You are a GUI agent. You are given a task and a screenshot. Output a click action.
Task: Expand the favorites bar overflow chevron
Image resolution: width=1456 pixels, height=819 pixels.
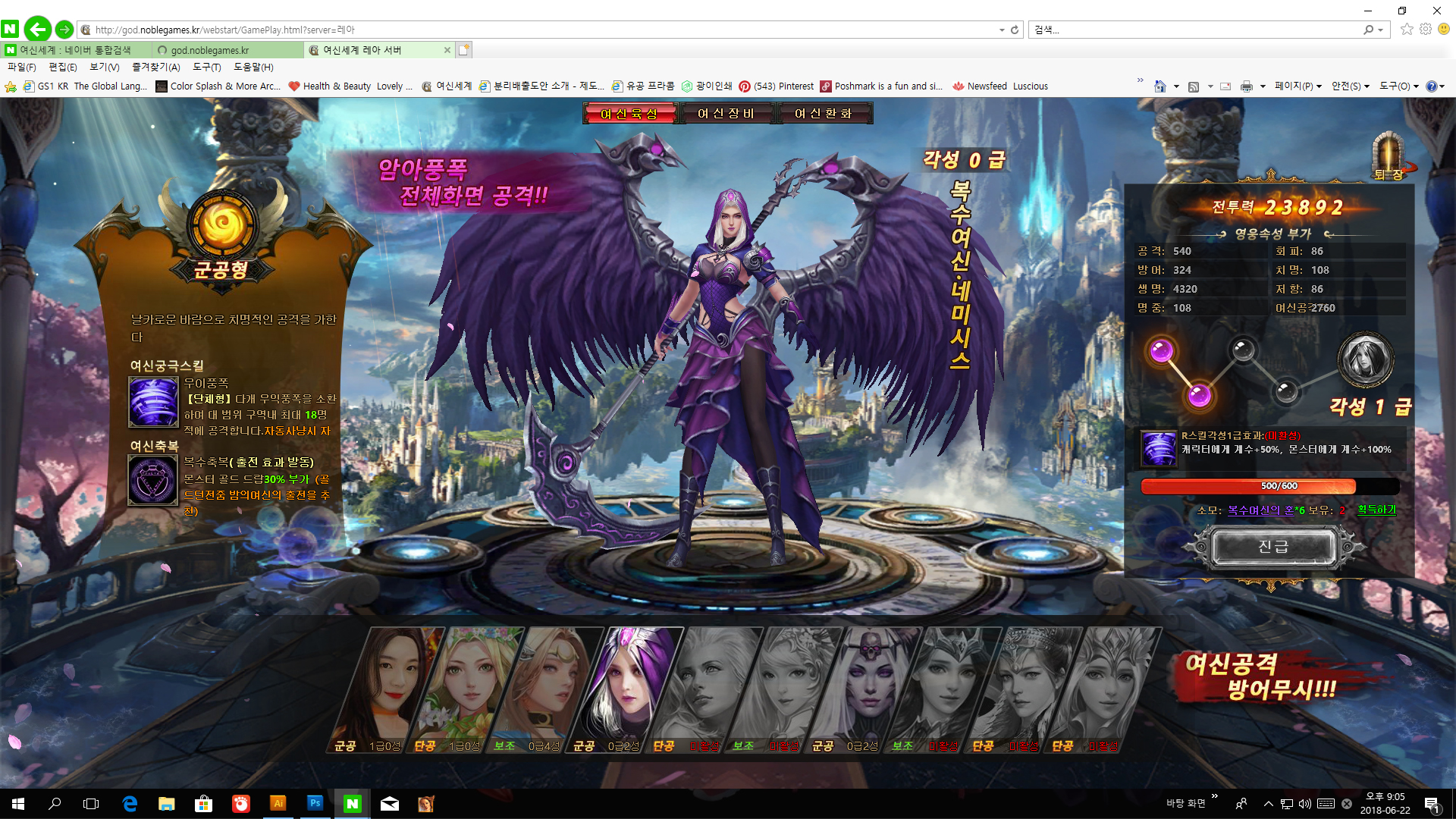tap(1140, 80)
